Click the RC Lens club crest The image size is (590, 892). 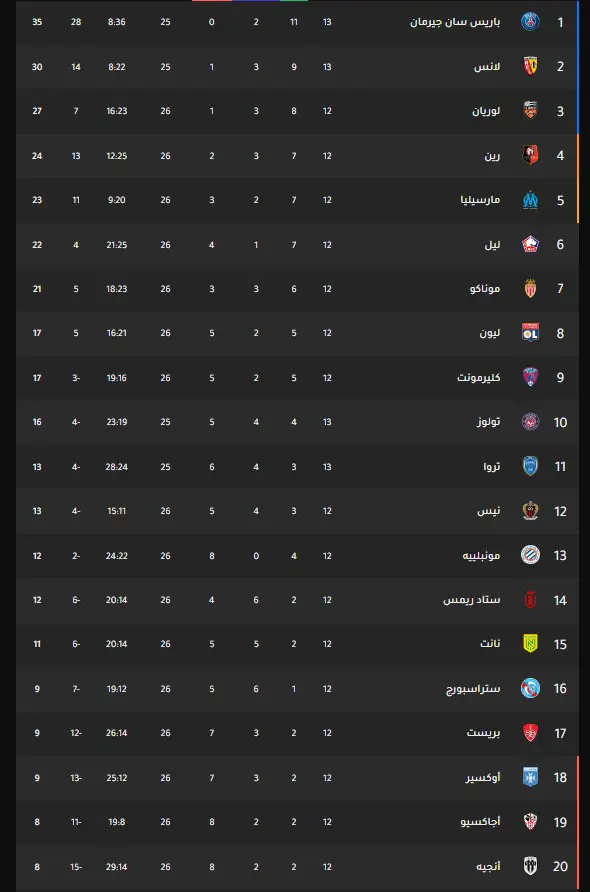click(x=530, y=66)
